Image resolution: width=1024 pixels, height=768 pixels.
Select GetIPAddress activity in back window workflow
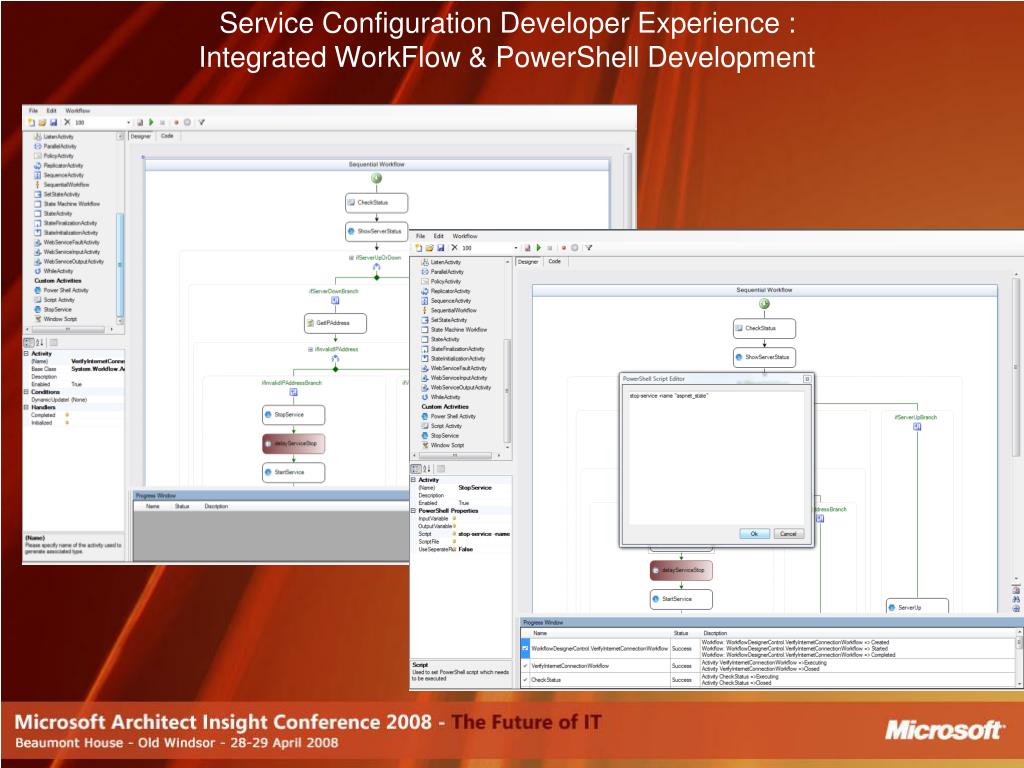[335, 323]
